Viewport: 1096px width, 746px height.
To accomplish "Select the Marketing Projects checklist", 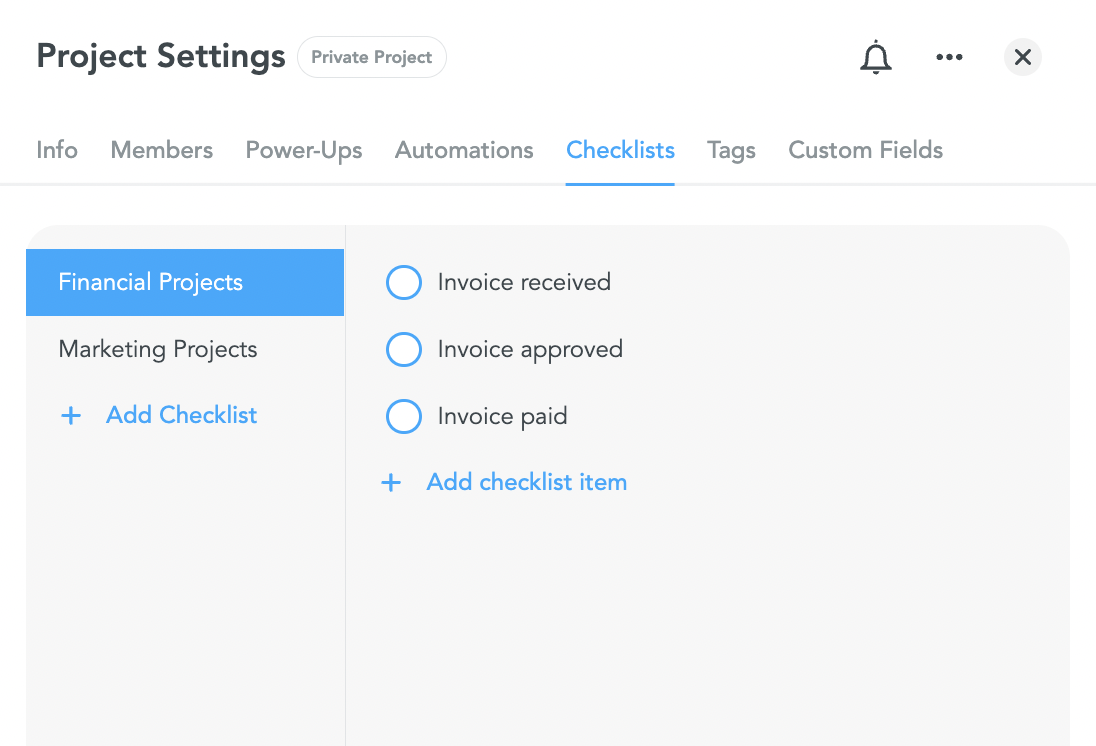I will tap(158, 349).
